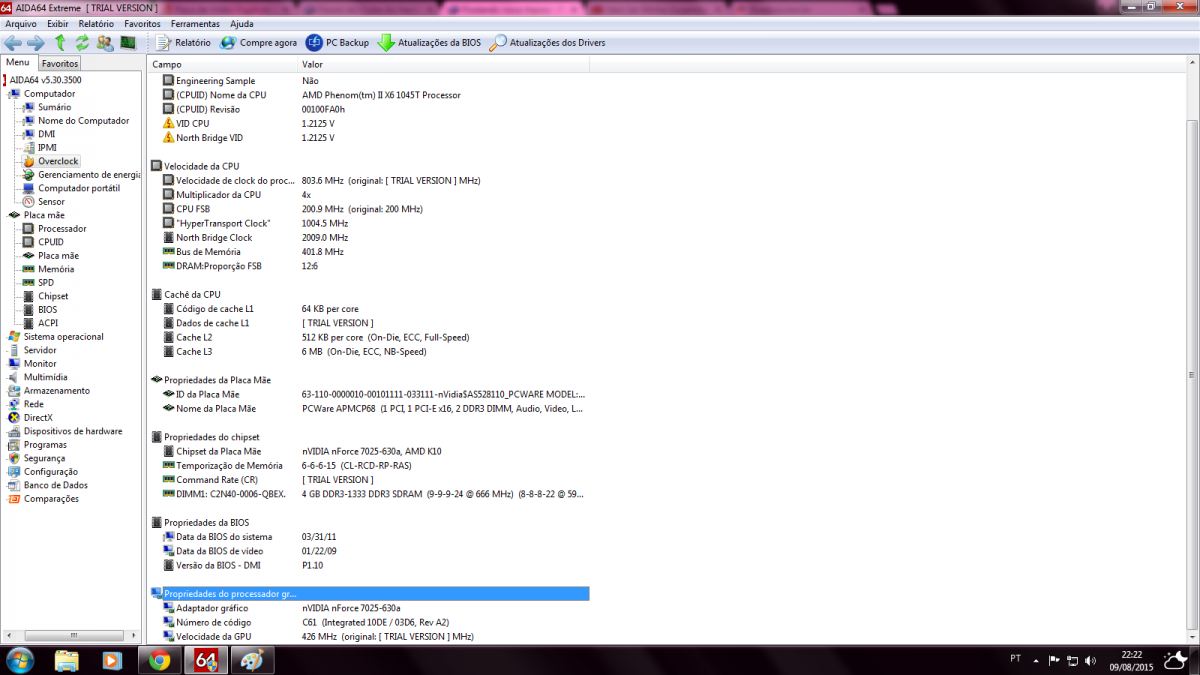
Task: Open the Relatório menu
Action: 96,23
